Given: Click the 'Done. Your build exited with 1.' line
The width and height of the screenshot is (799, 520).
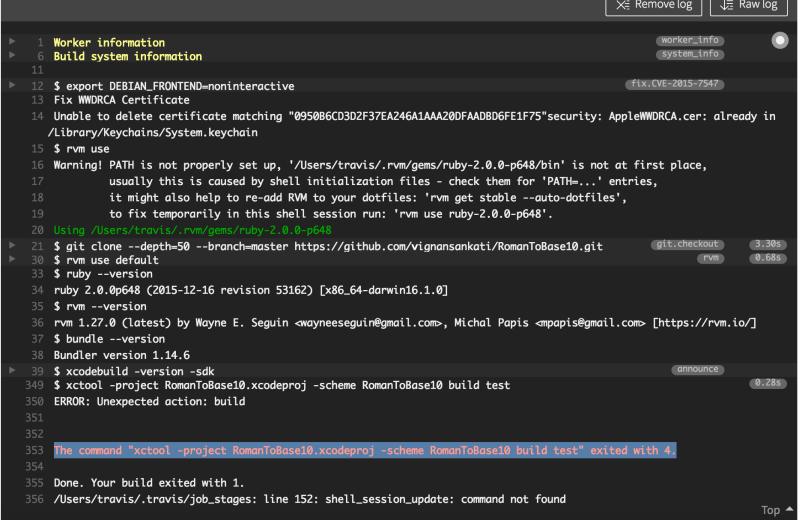Looking at the screenshot, I should pyautogui.click(x=149, y=483).
